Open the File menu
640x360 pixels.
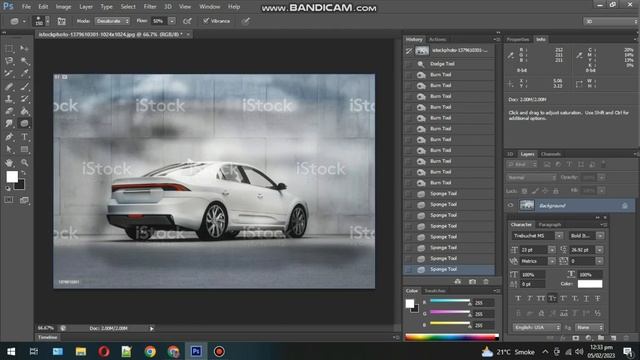click(x=26, y=7)
